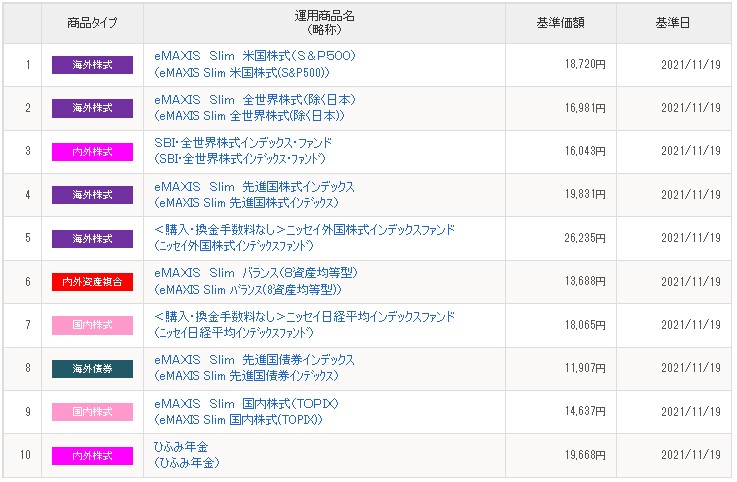The height and width of the screenshot is (482, 737).
Task: Select price 18,720円
Action: (585, 64)
